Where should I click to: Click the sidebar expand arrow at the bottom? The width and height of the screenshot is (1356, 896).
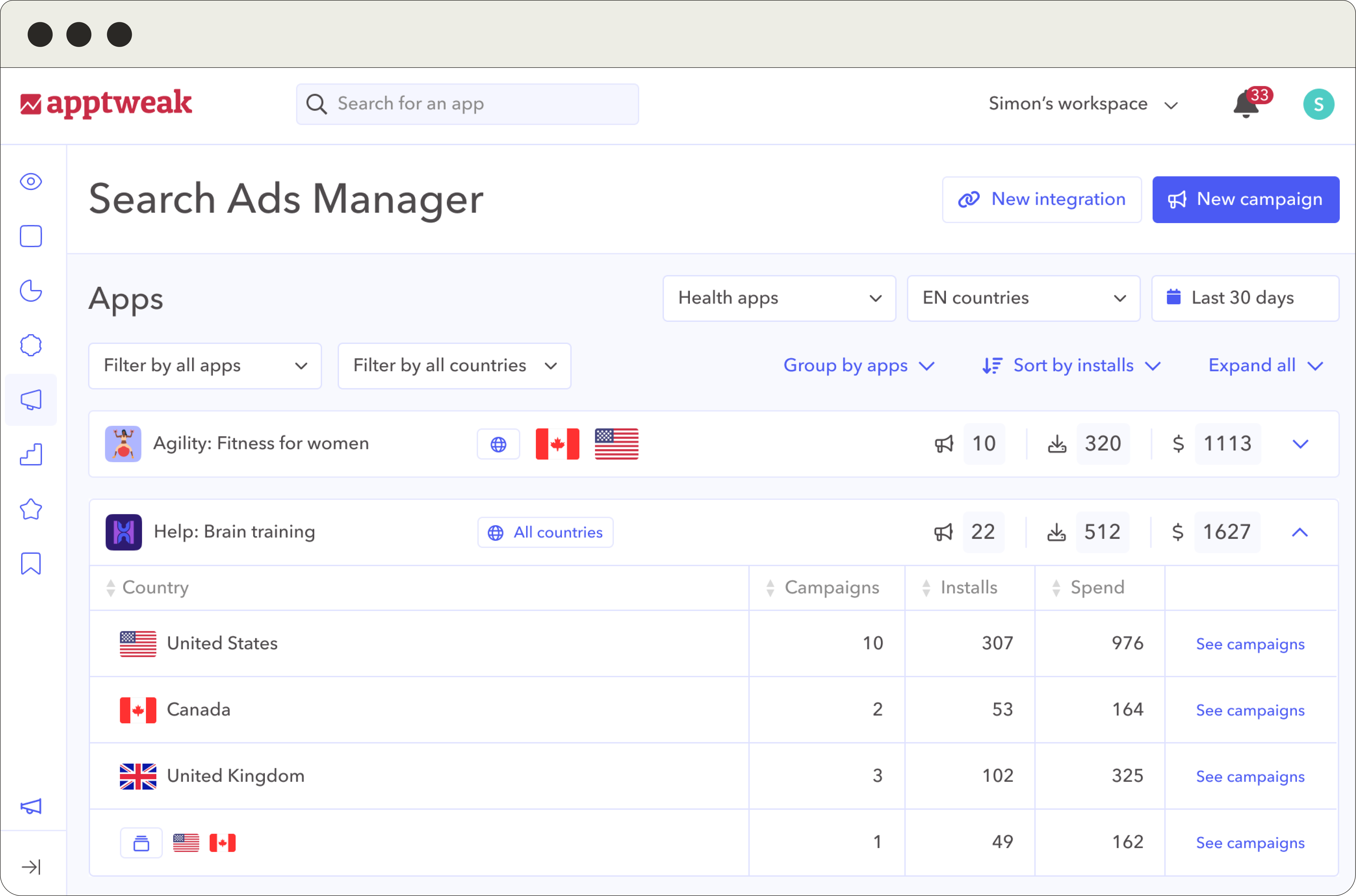point(31,867)
